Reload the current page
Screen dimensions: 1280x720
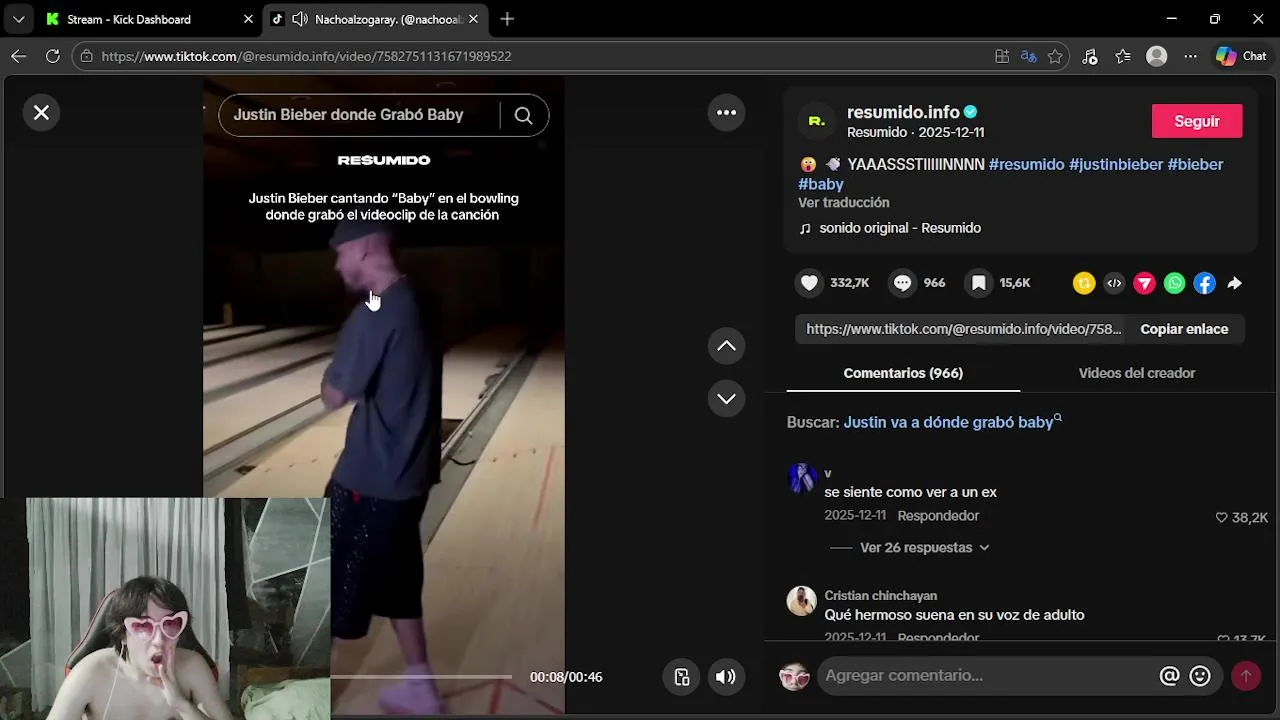[x=53, y=56]
